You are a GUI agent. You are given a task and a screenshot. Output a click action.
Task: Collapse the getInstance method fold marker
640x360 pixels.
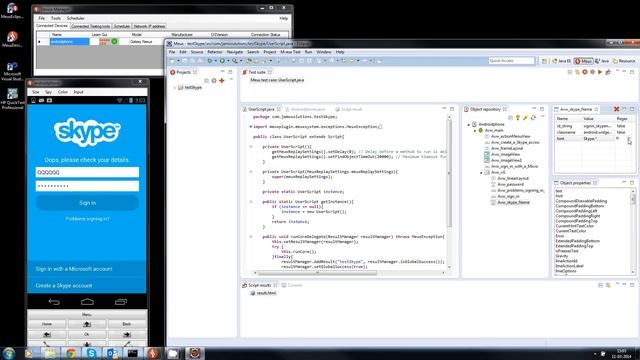tap(251, 202)
